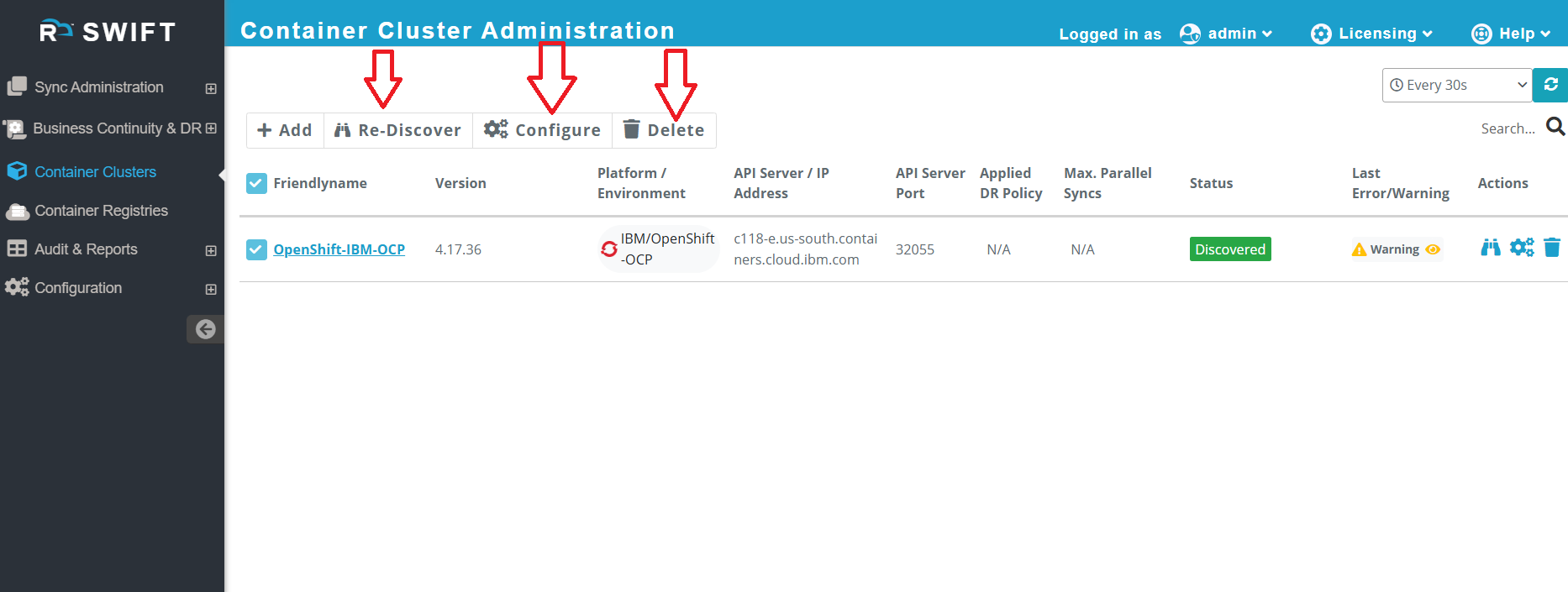Sort by Status column header
Viewport: 1568px width, 592px height.
click(x=1211, y=183)
